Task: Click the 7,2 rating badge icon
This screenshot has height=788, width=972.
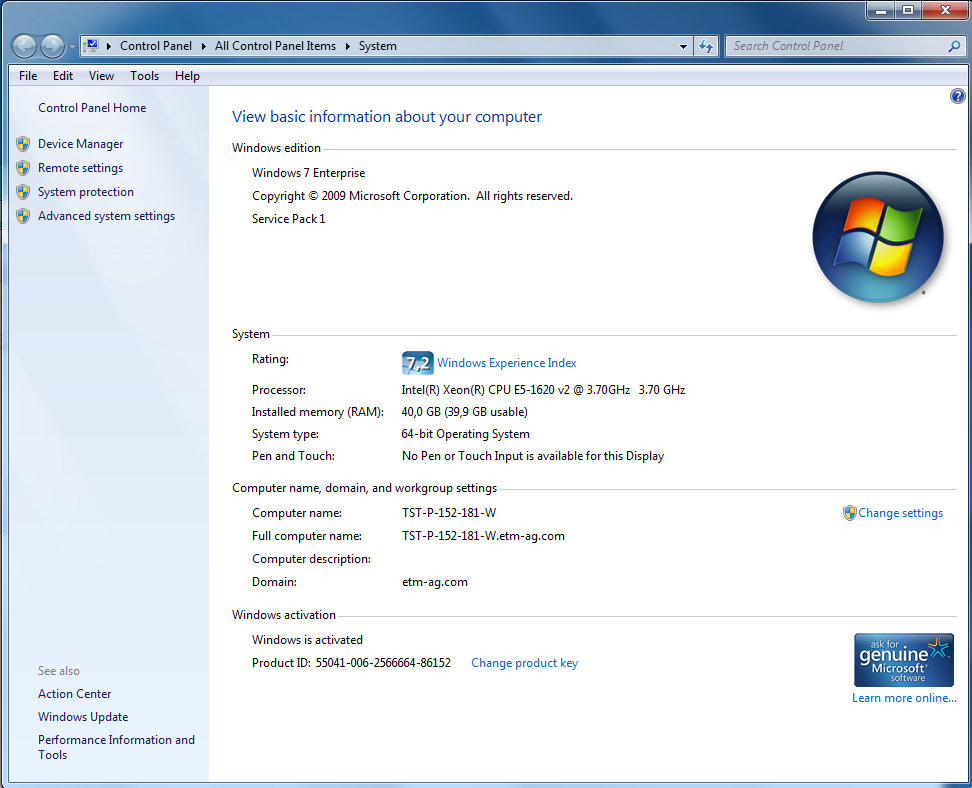Action: [x=417, y=363]
